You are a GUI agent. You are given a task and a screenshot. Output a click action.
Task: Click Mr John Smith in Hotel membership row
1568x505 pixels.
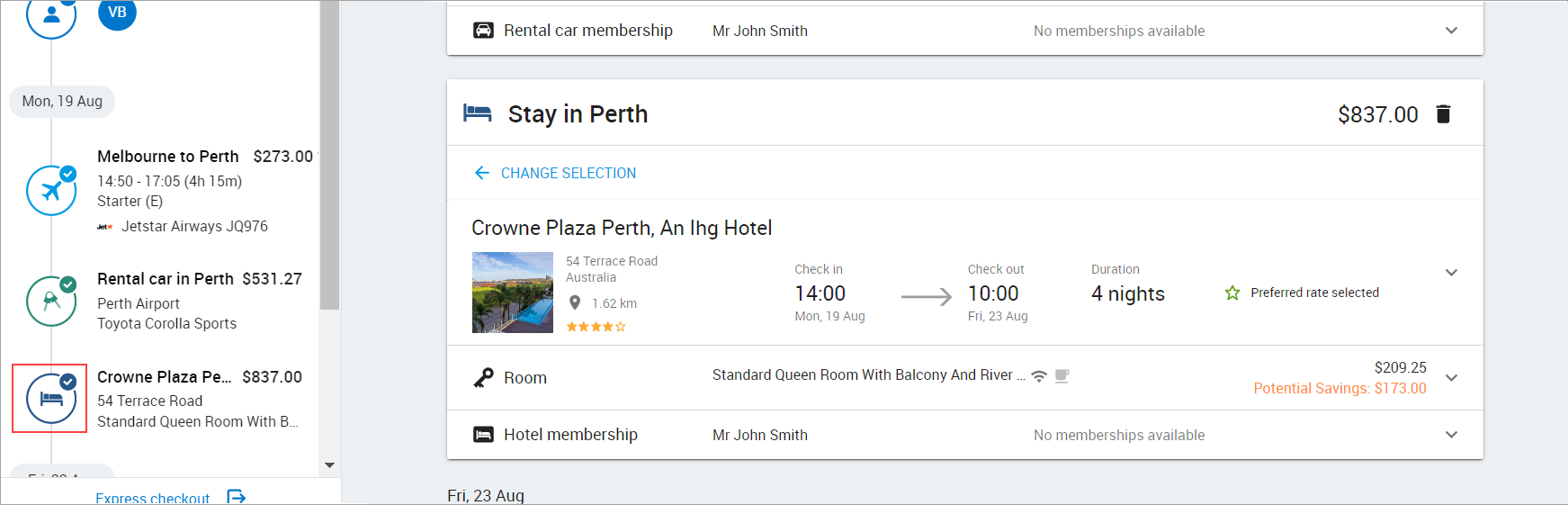click(760, 435)
